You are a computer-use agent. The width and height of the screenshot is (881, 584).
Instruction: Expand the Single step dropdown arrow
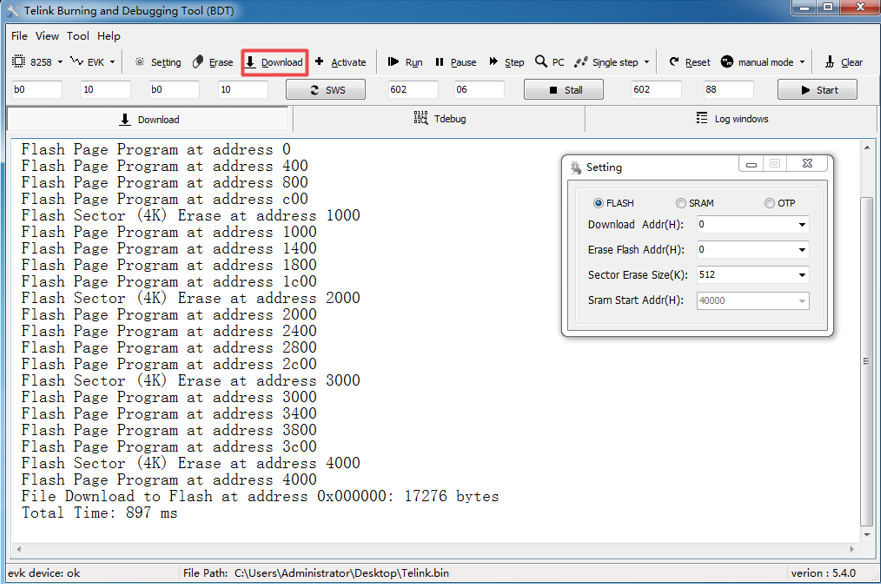647,62
